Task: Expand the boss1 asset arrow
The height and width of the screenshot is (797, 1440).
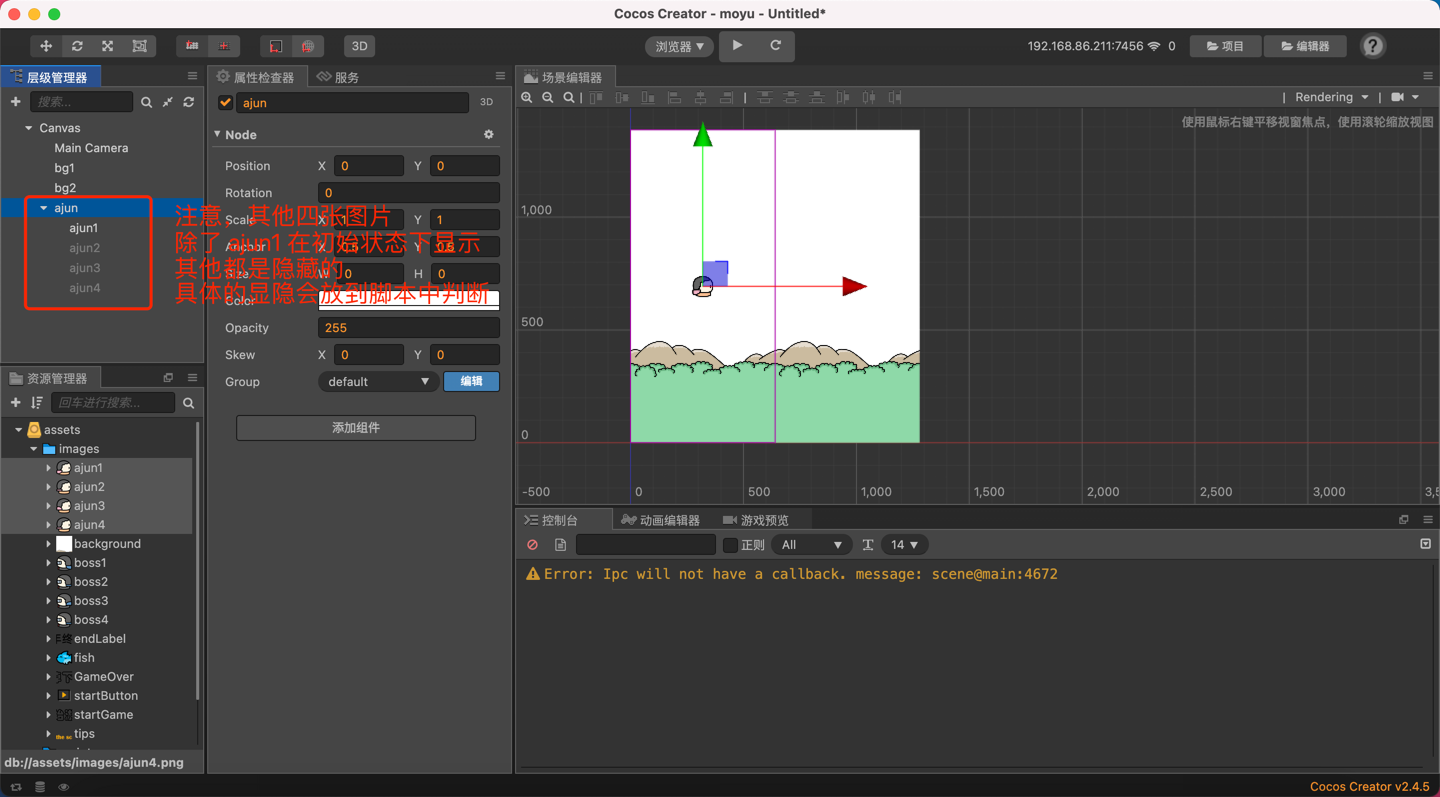Action: click(x=48, y=563)
